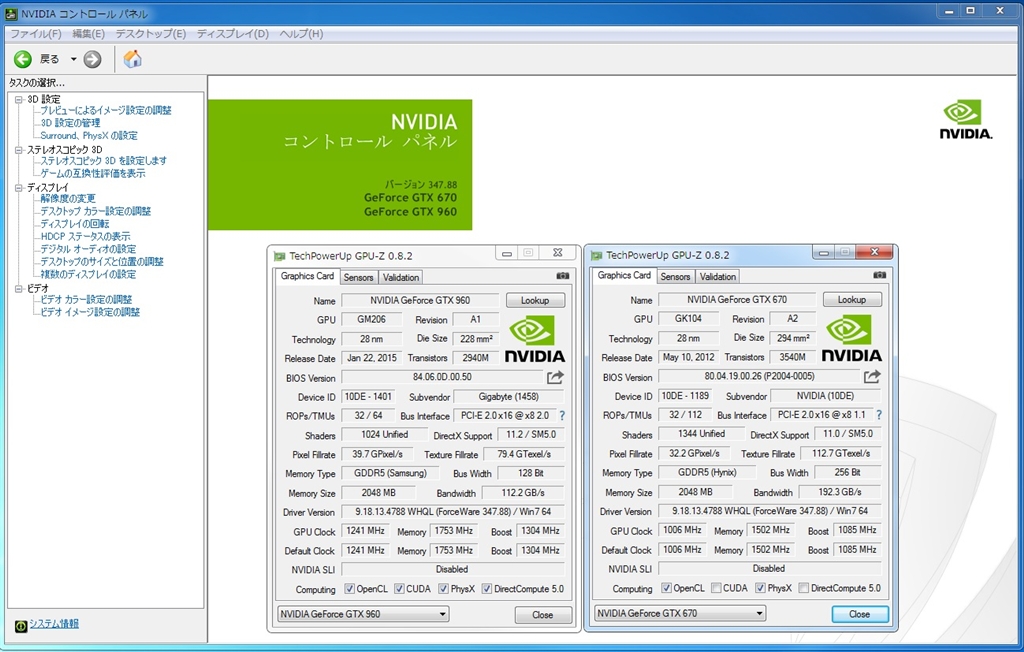Toggle CUDA checkbox in GTX 670 window
Viewport: 1024px width, 652px height.
click(715, 588)
